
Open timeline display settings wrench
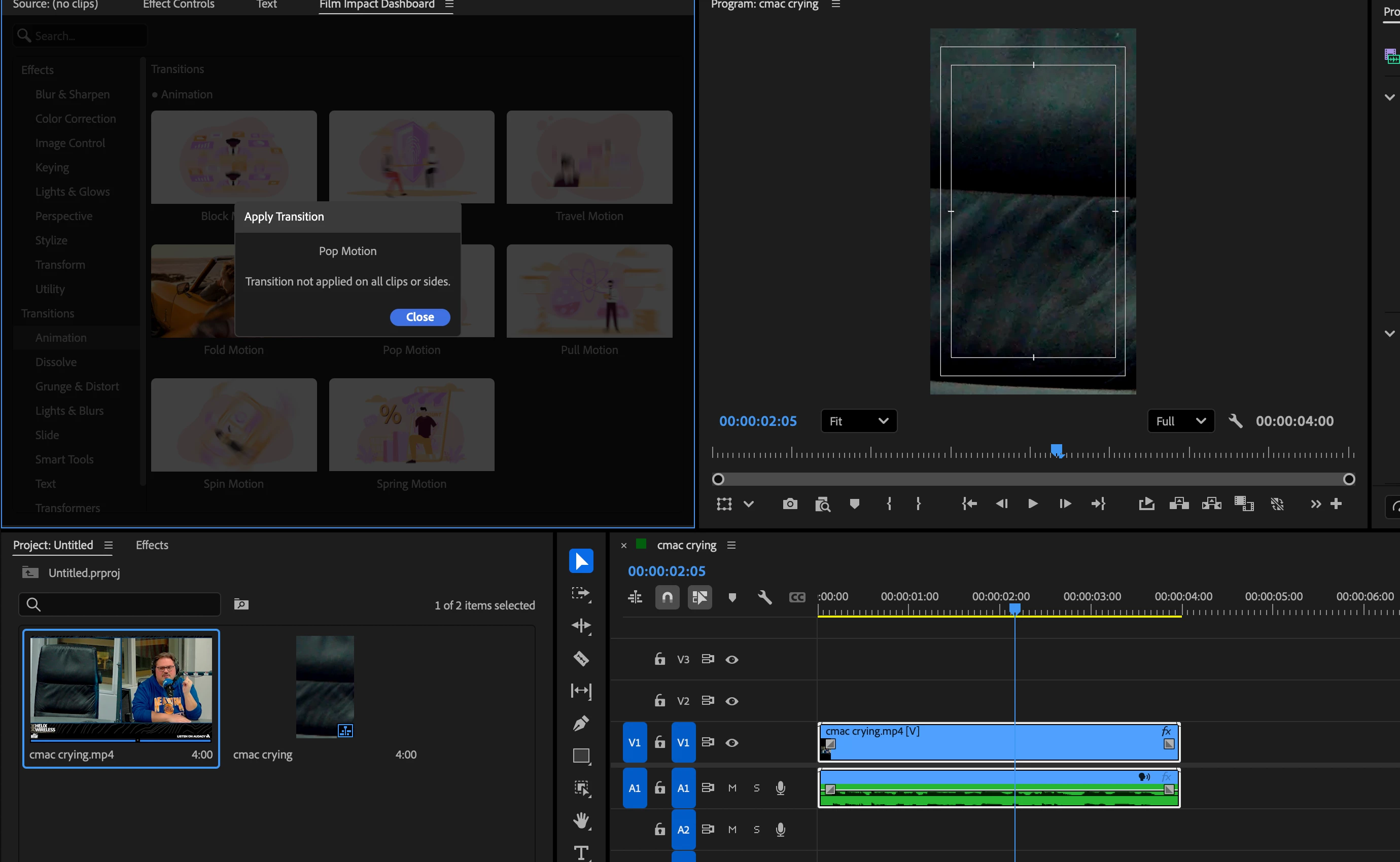tap(765, 597)
